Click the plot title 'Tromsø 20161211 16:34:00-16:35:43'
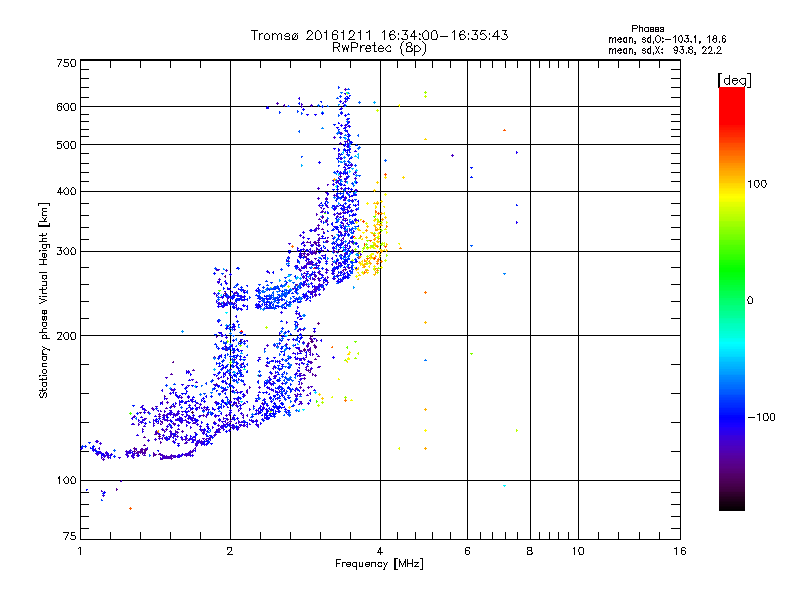 point(379,35)
